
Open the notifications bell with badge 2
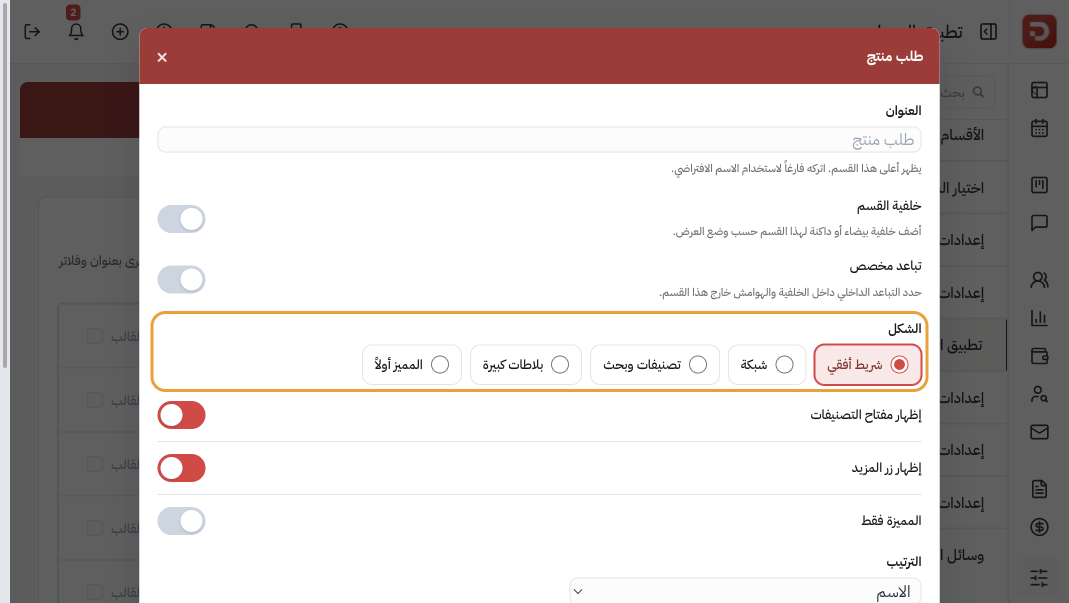pos(76,31)
